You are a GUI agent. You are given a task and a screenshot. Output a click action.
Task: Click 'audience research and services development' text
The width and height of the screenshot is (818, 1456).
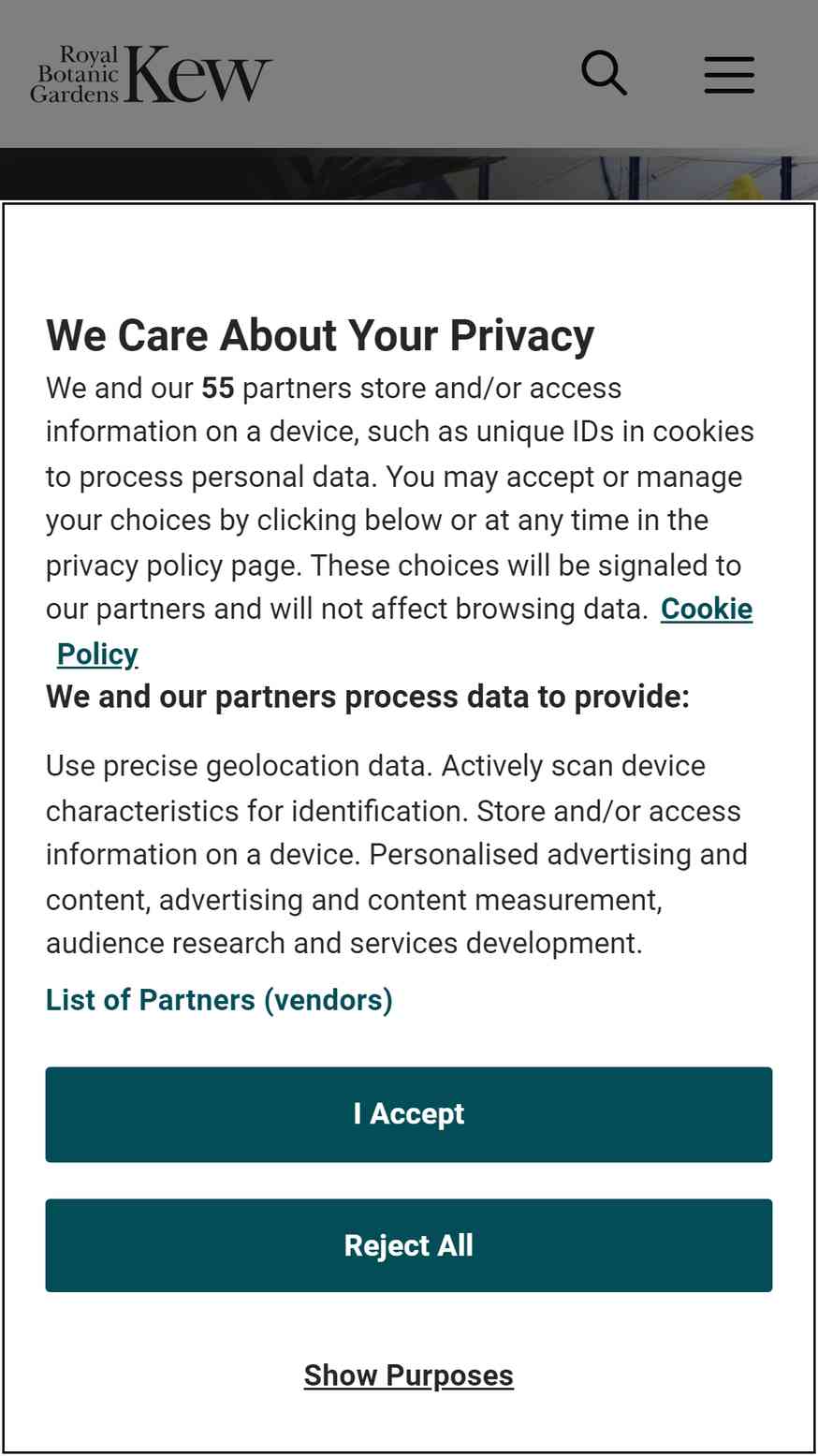[344, 943]
